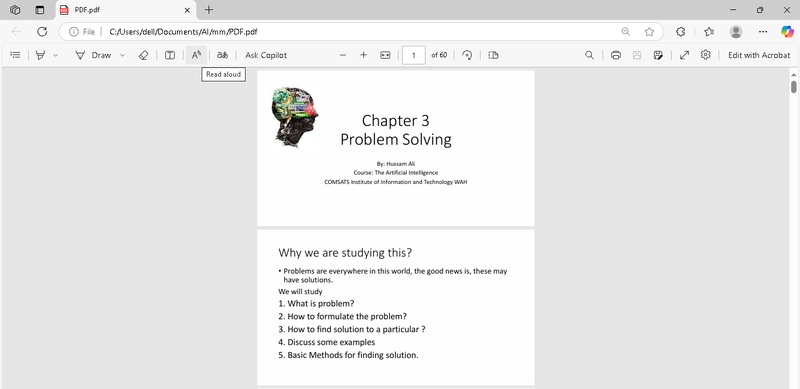800x389 pixels.
Task: Open a new tab
Action: (209, 10)
